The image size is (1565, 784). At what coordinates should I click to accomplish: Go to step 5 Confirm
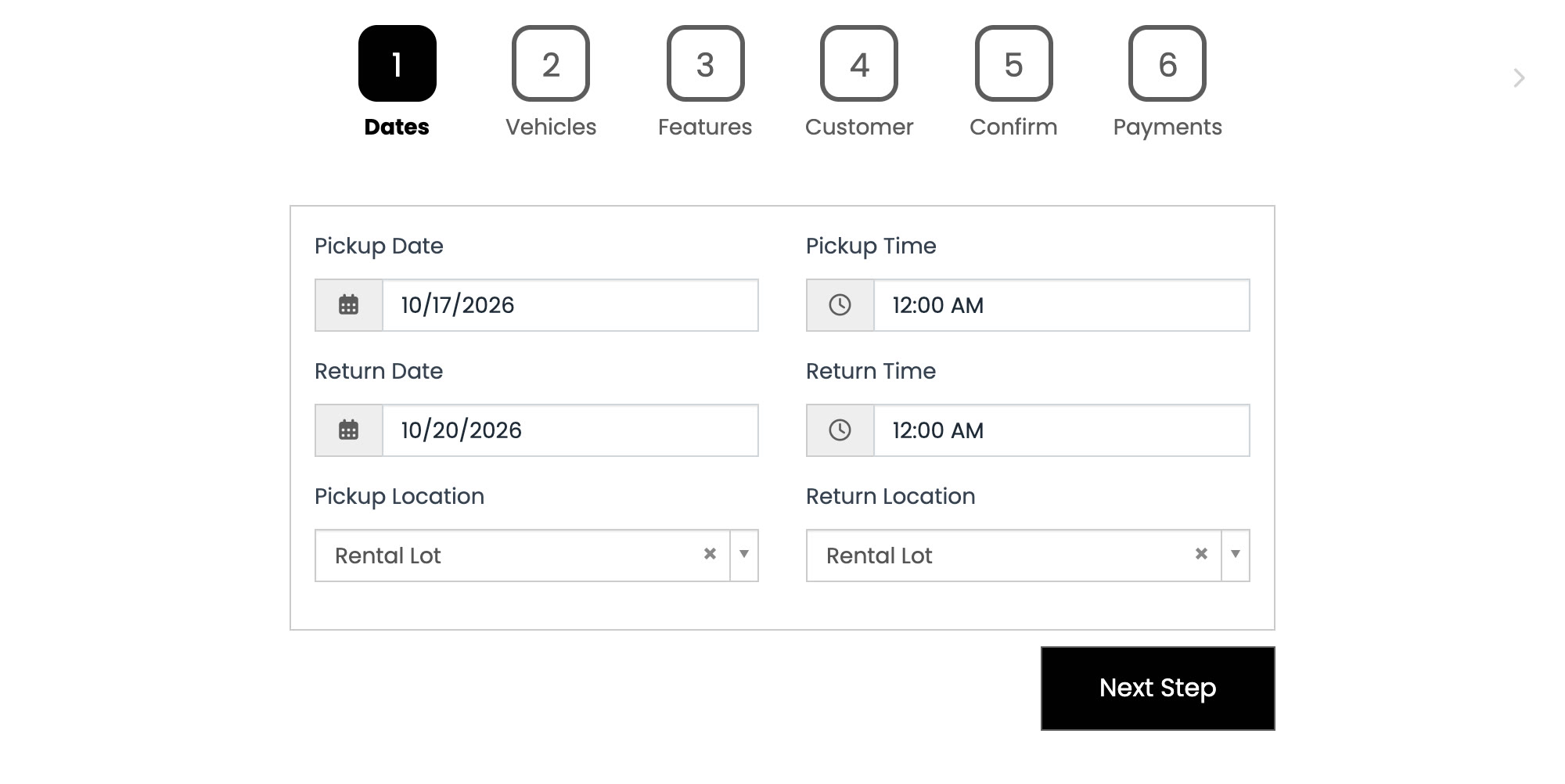point(1013,82)
